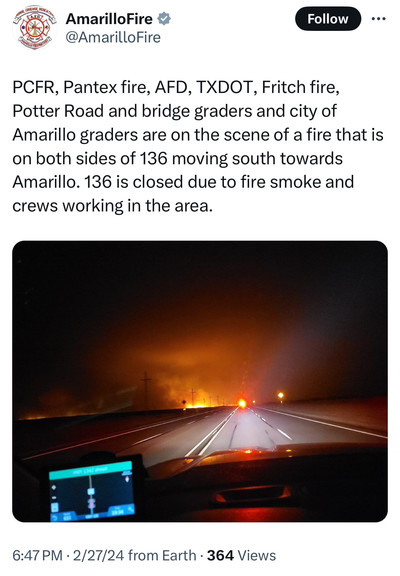Click the tweet text about highway 136
Image resolution: width=400 pixels, height=576 pixels.
pos(198,146)
